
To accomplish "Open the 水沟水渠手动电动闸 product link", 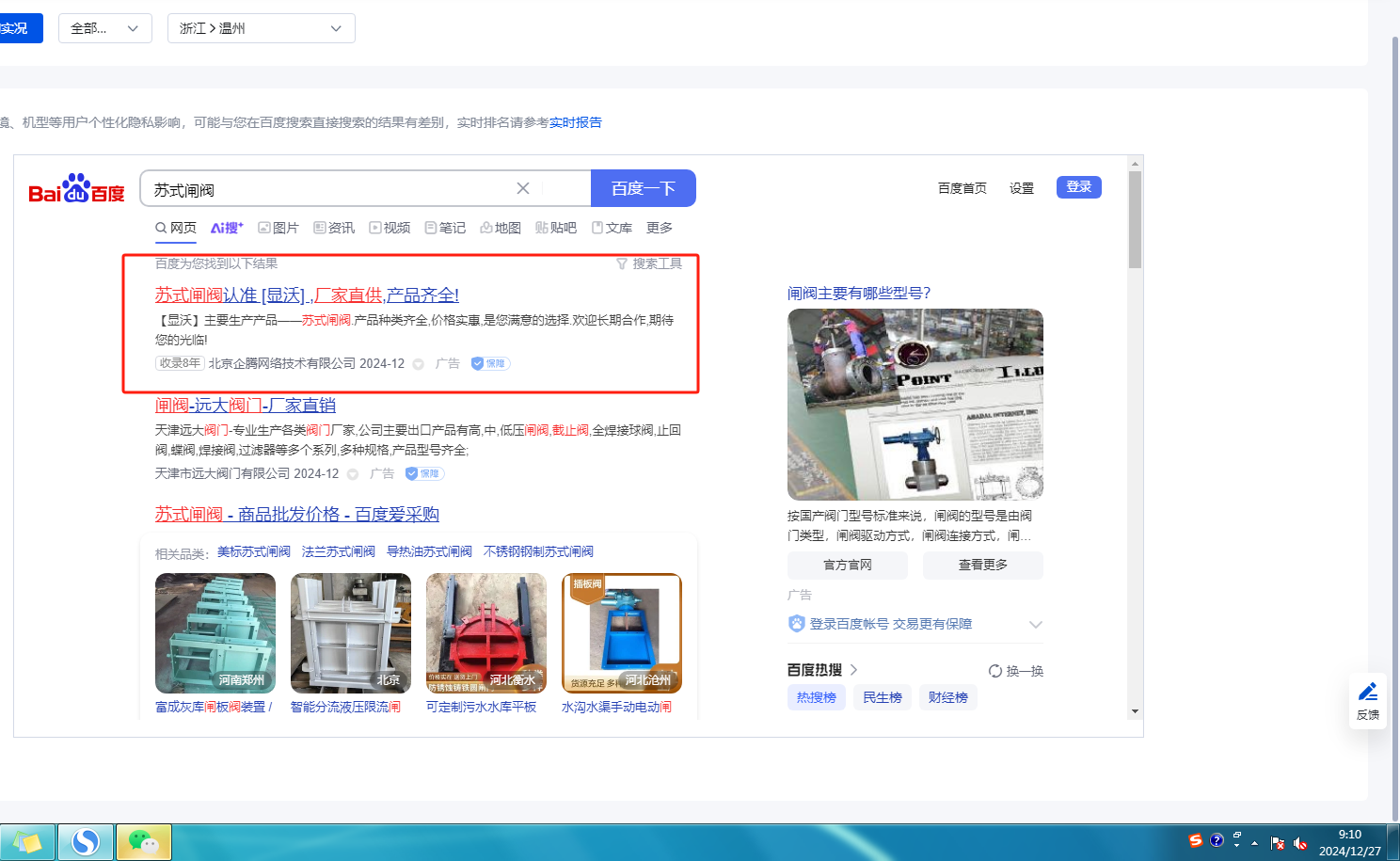I will 616,707.
